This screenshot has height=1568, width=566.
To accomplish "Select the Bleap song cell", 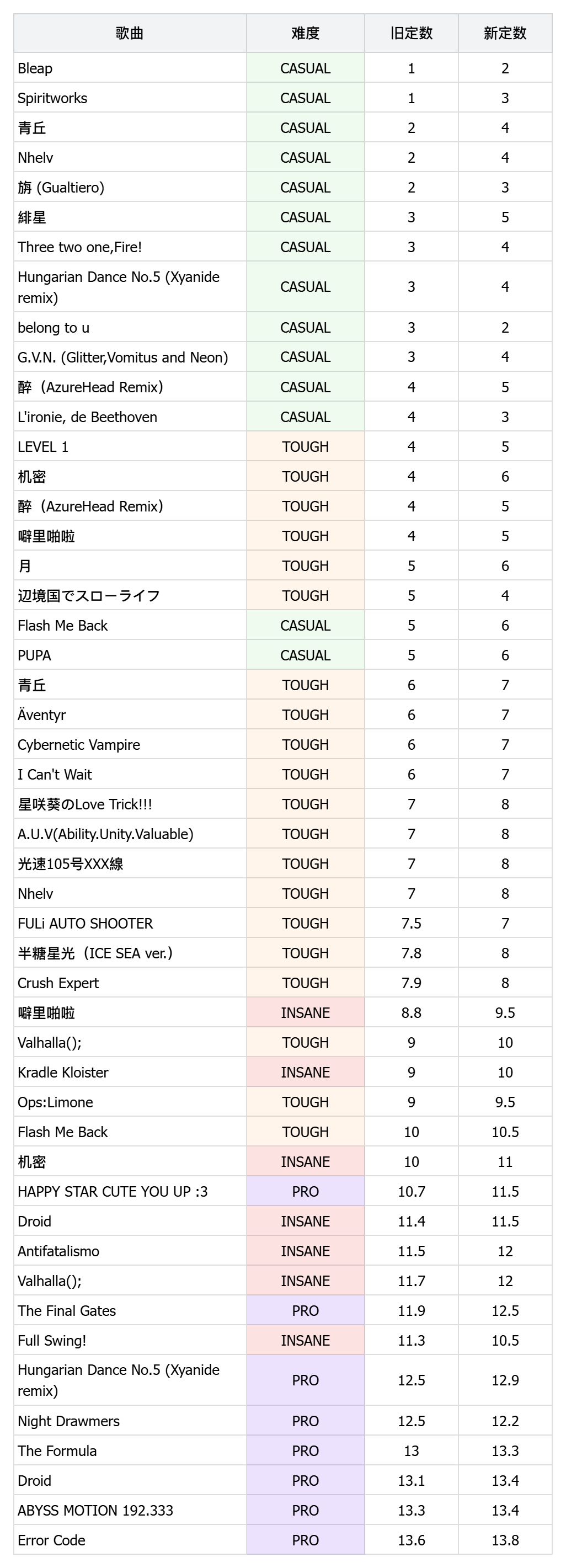I will [130, 68].
